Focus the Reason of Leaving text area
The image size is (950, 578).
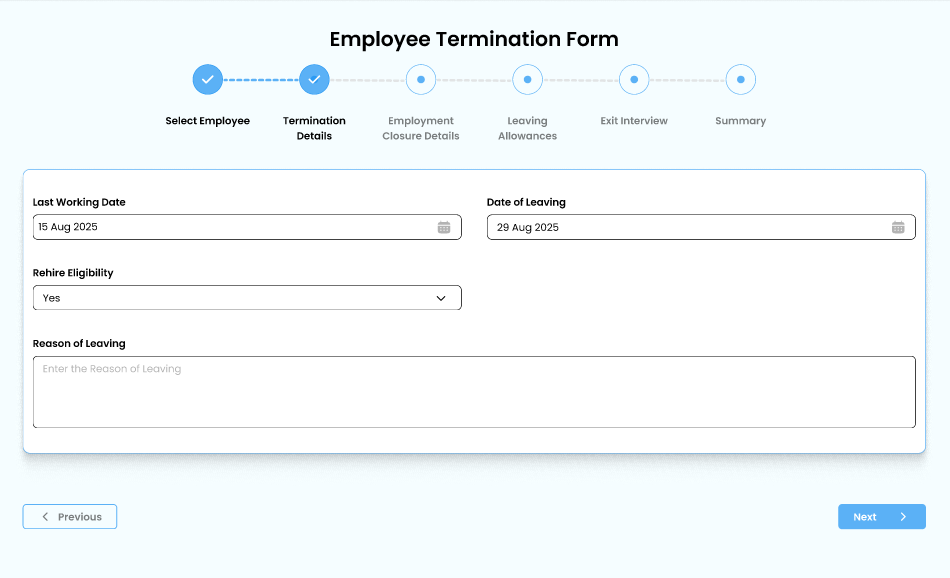pos(474,392)
